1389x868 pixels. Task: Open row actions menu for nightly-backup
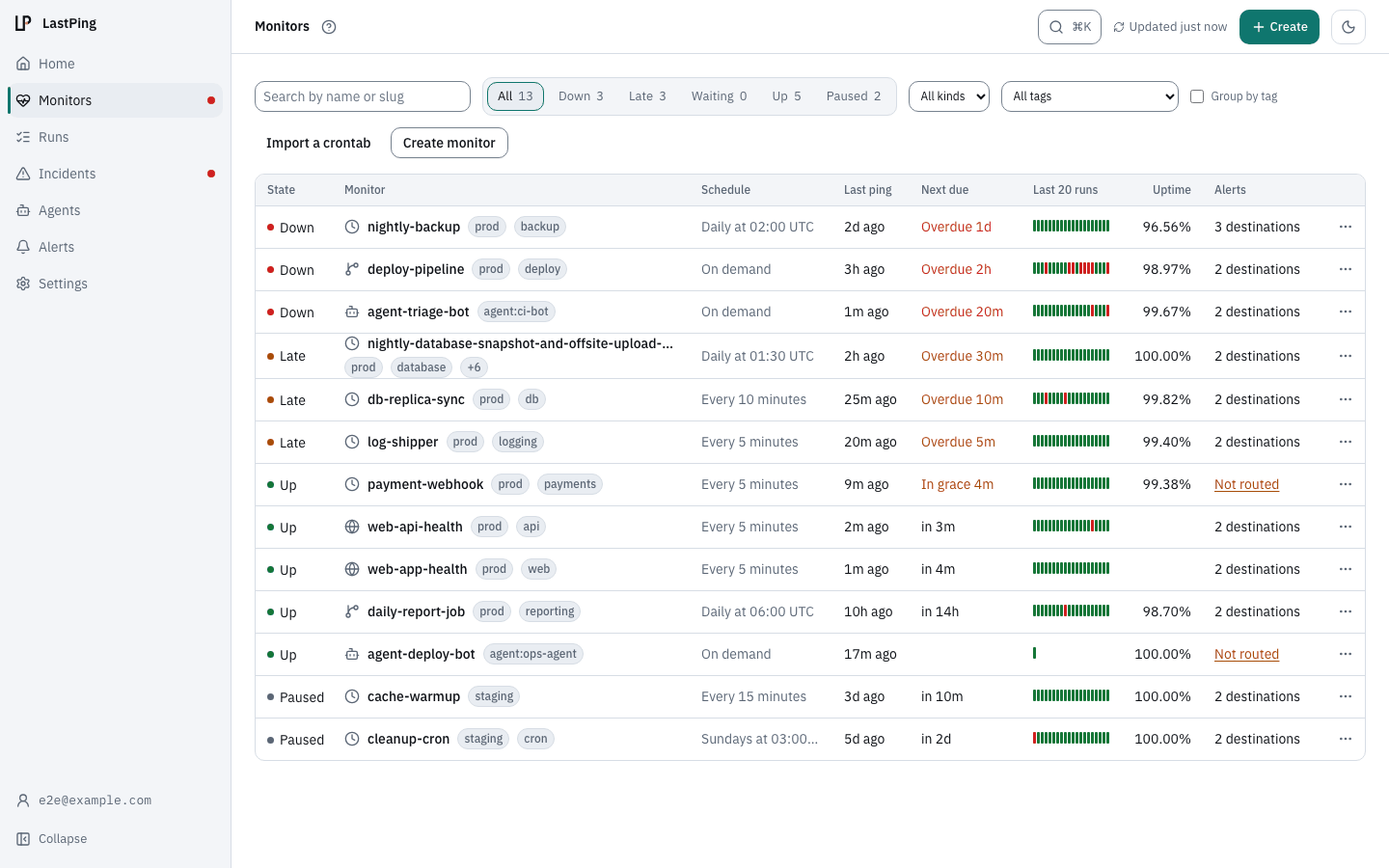pyautogui.click(x=1346, y=227)
